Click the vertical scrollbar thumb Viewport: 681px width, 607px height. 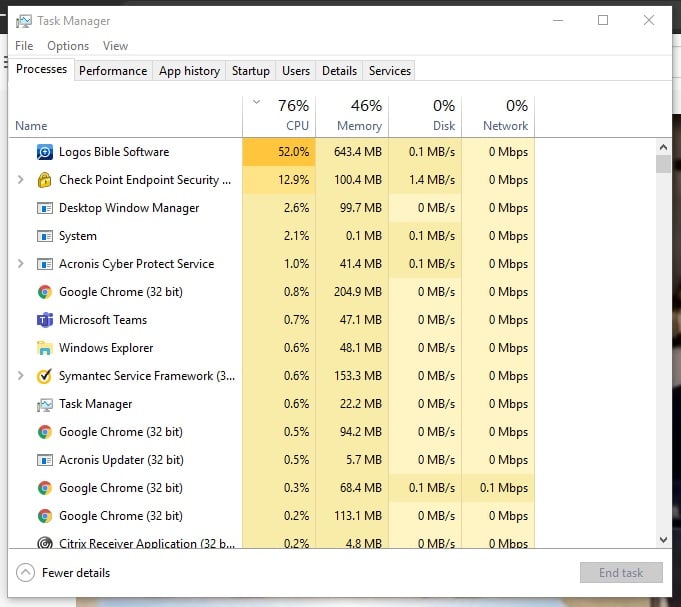point(663,164)
